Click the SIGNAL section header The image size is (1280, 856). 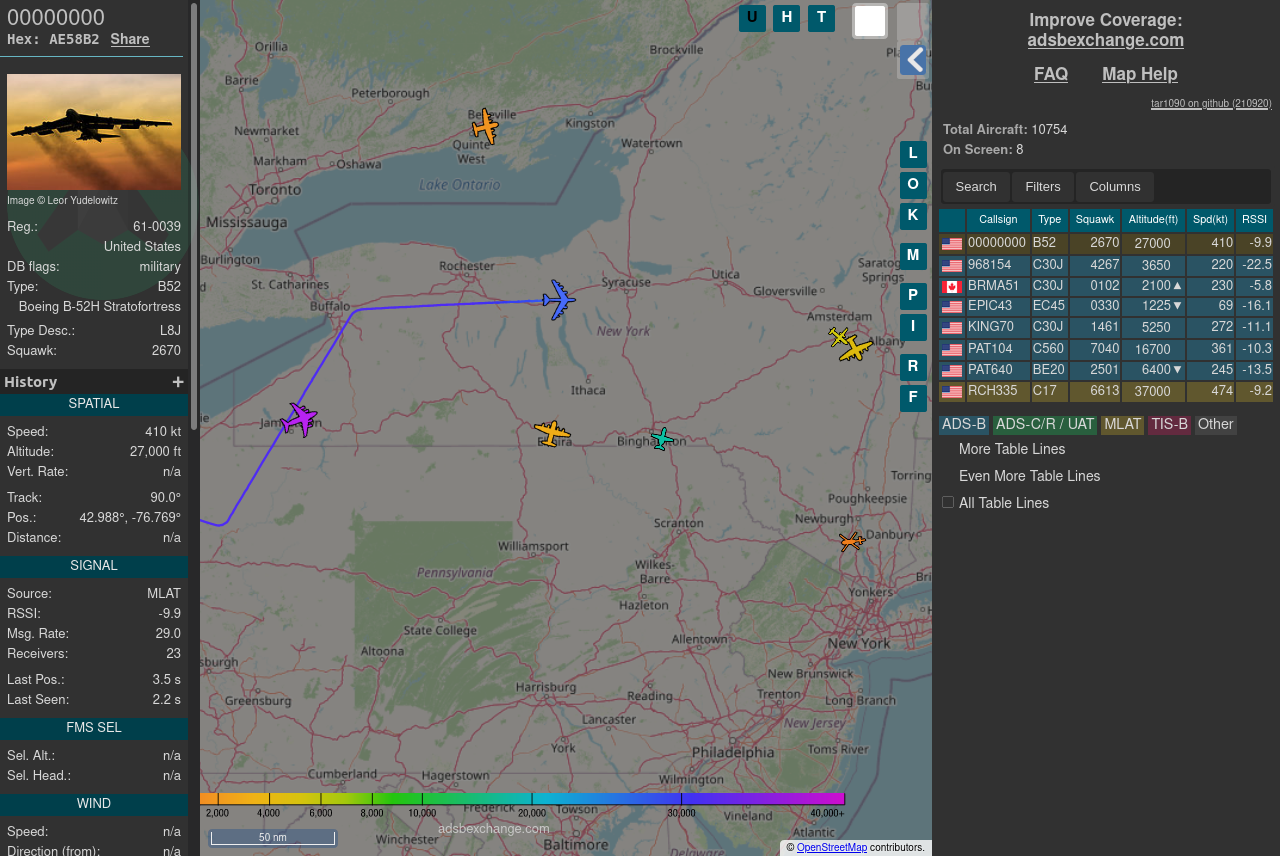pos(94,566)
